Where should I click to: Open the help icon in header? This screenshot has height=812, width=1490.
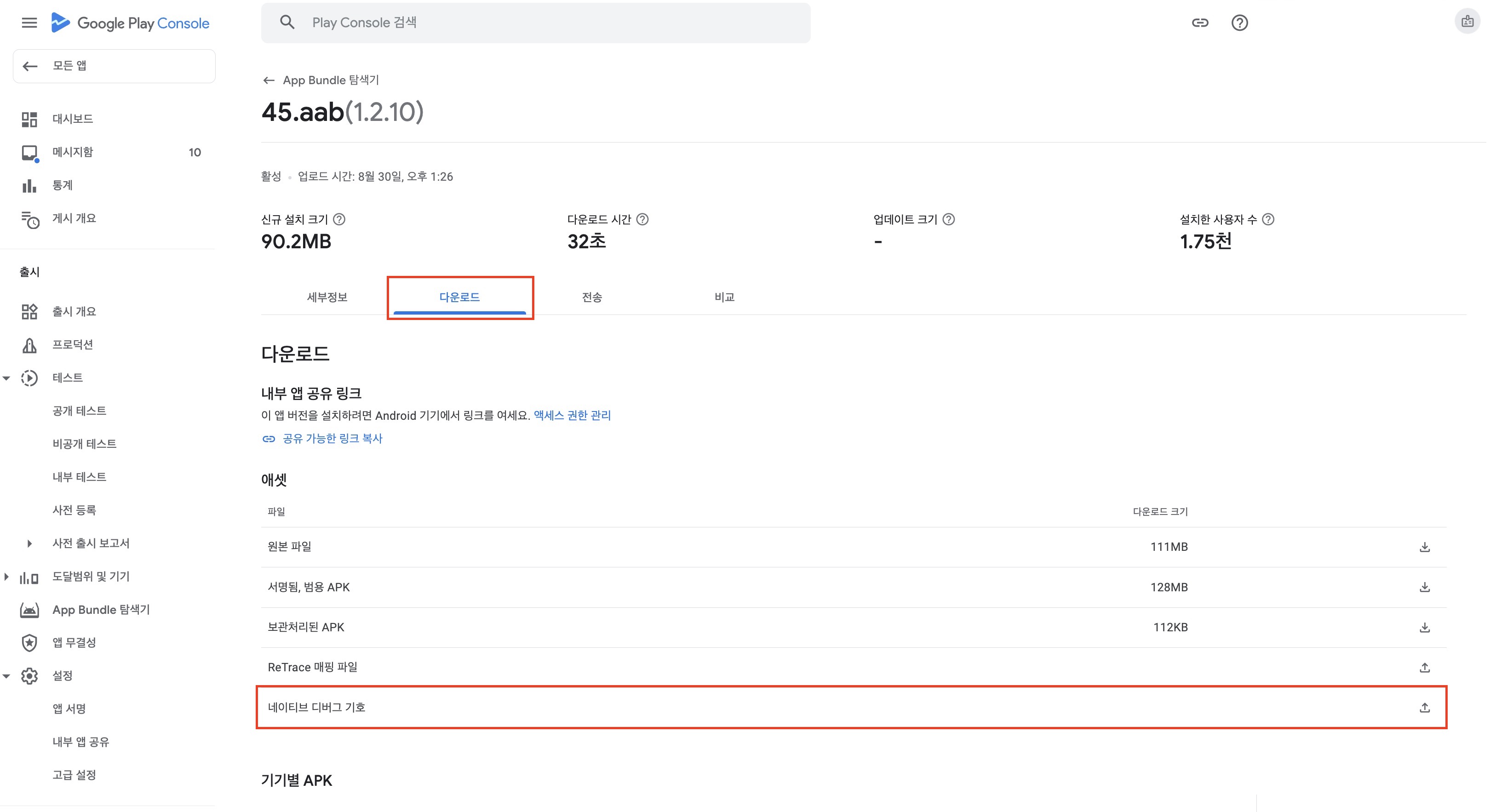[x=1239, y=23]
